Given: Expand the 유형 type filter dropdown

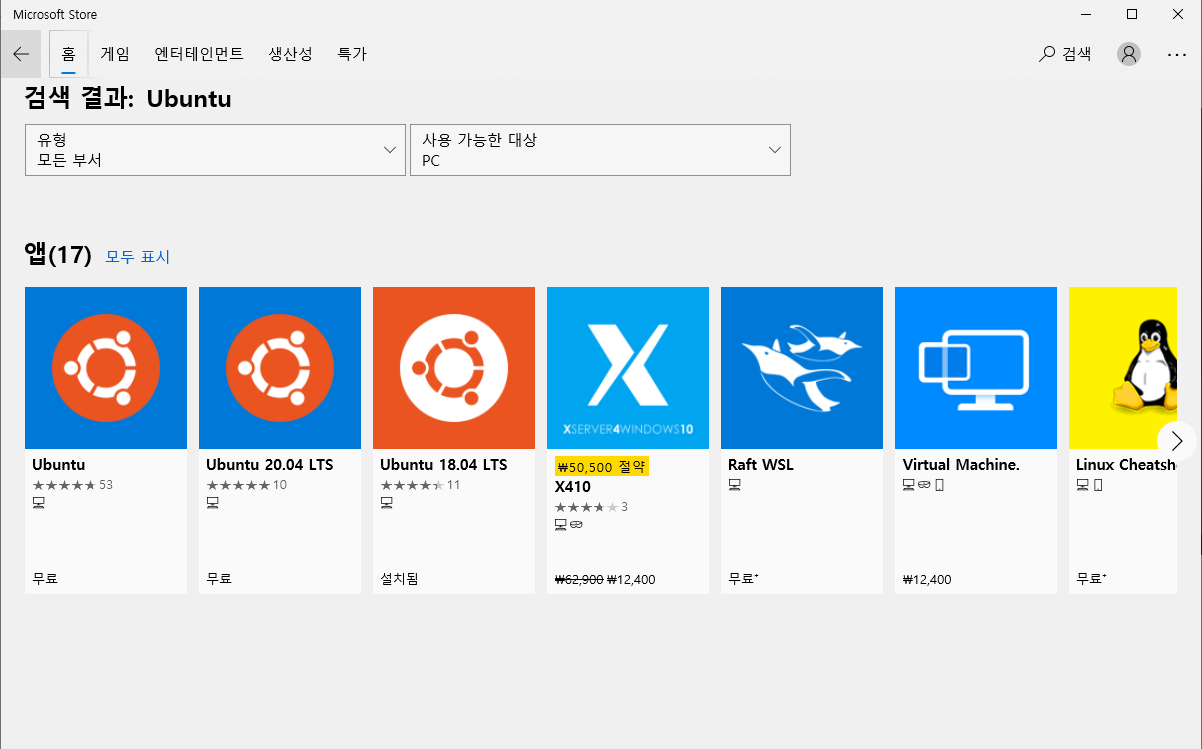Looking at the screenshot, I should (x=215, y=150).
